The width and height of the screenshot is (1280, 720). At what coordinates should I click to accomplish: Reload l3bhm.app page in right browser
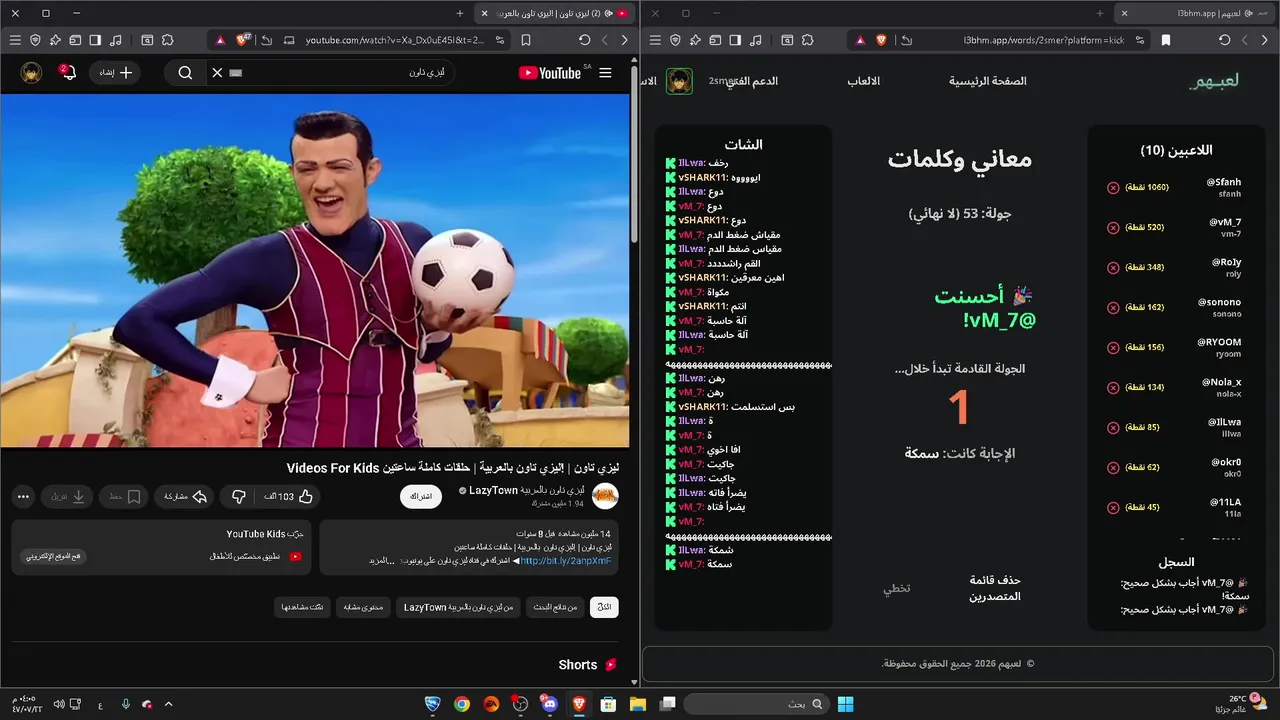tap(1225, 40)
